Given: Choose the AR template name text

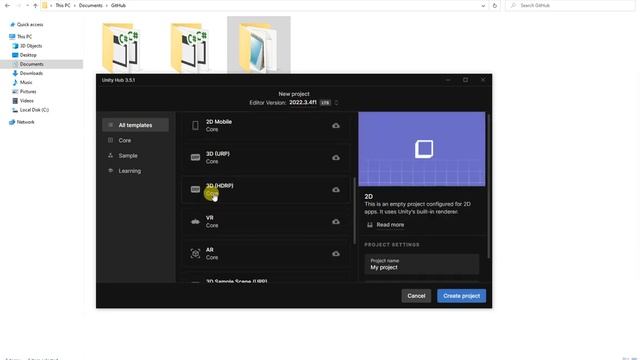Looking at the screenshot, I should tap(209, 250).
